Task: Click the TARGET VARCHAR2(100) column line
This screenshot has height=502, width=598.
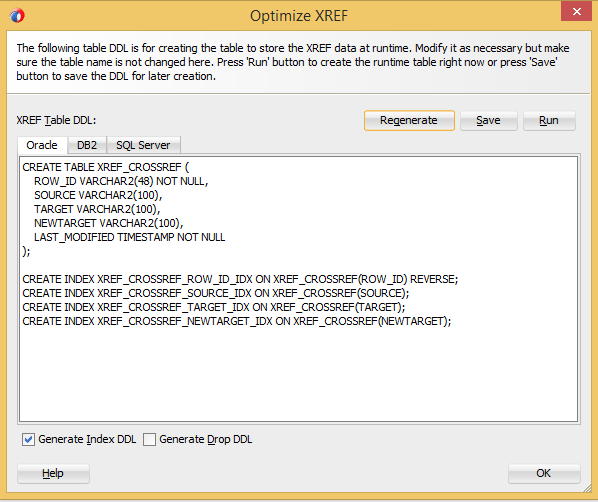Action: tap(97, 209)
